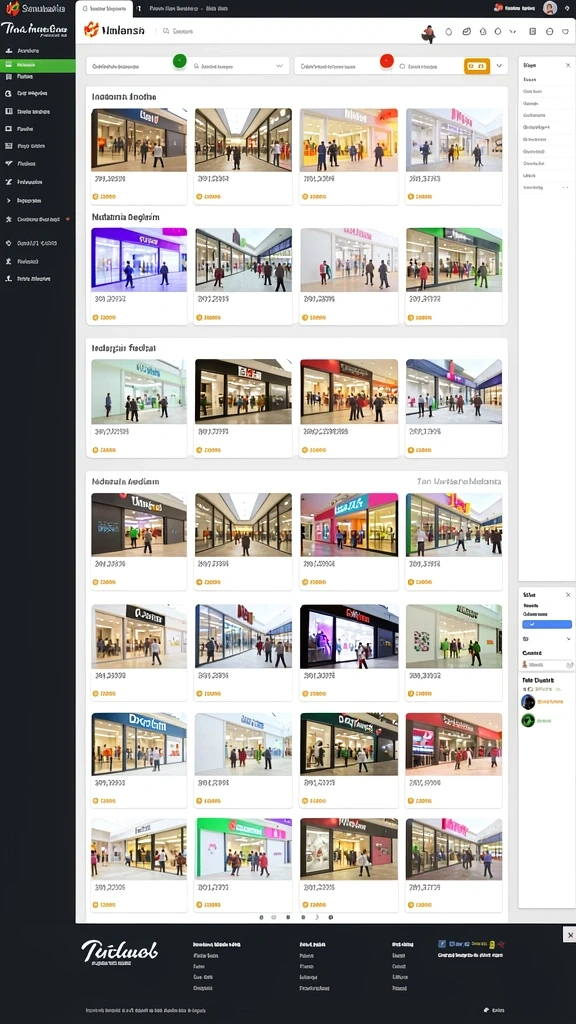Open the first storefront thumbnail in top section
Screen dimensions: 576x1024
(139, 140)
